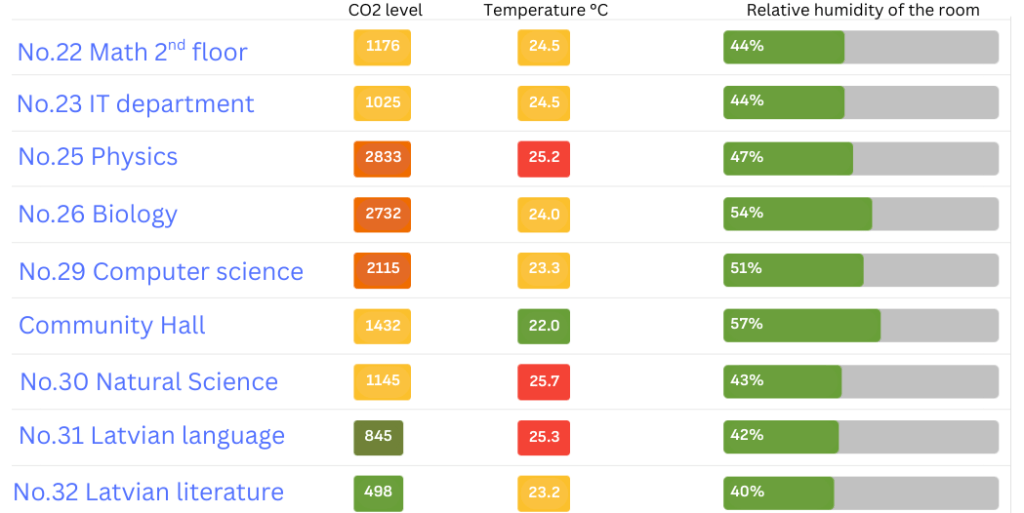
Task: Click the green 22.0 temperature badge
Action: pyautogui.click(x=543, y=326)
